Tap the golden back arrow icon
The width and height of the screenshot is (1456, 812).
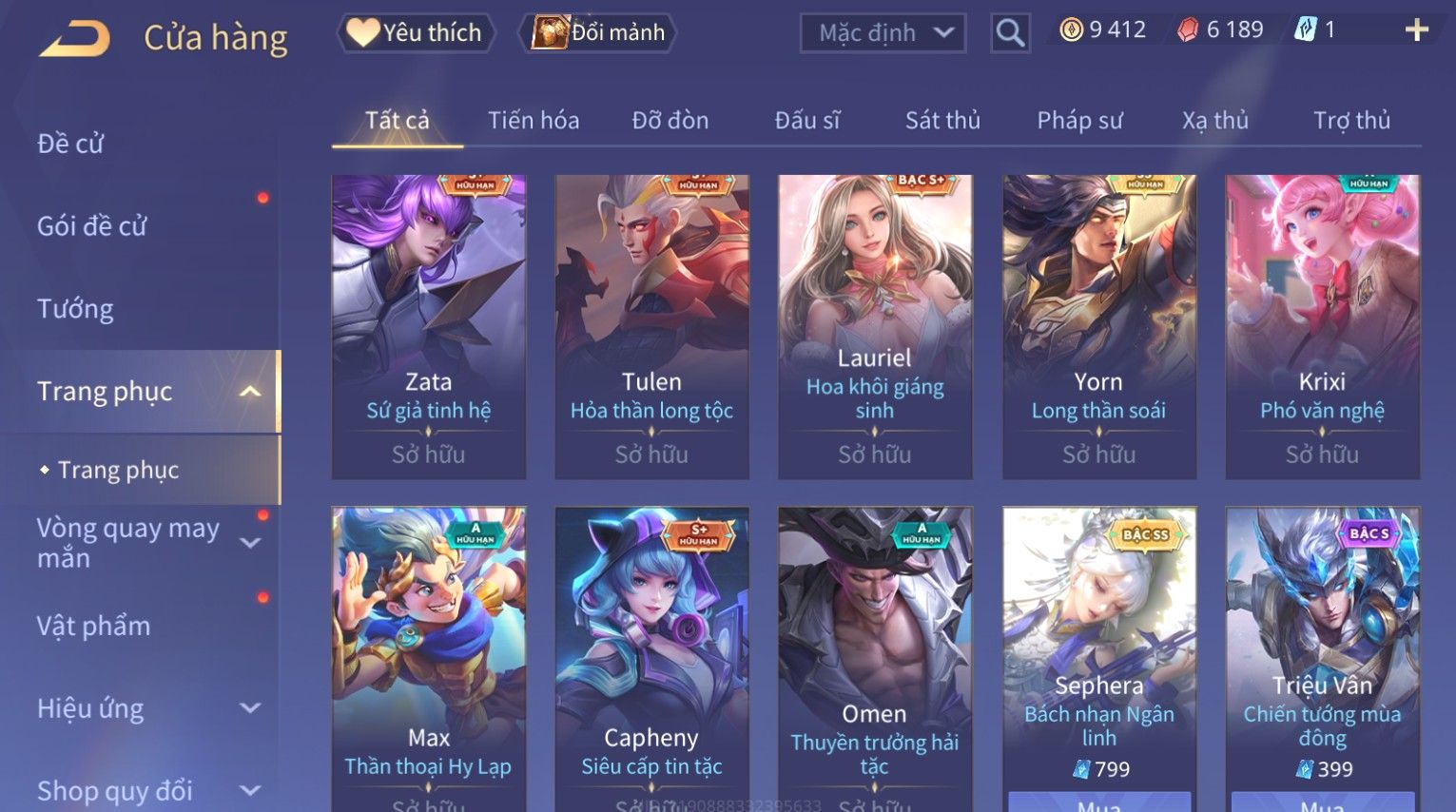(74, 38)
